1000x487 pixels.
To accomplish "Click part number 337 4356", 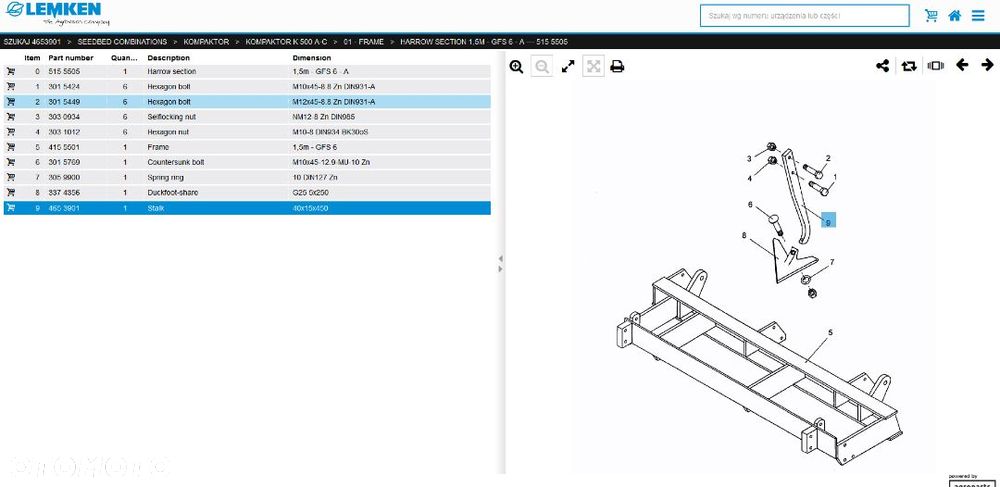I will point(64,192).
